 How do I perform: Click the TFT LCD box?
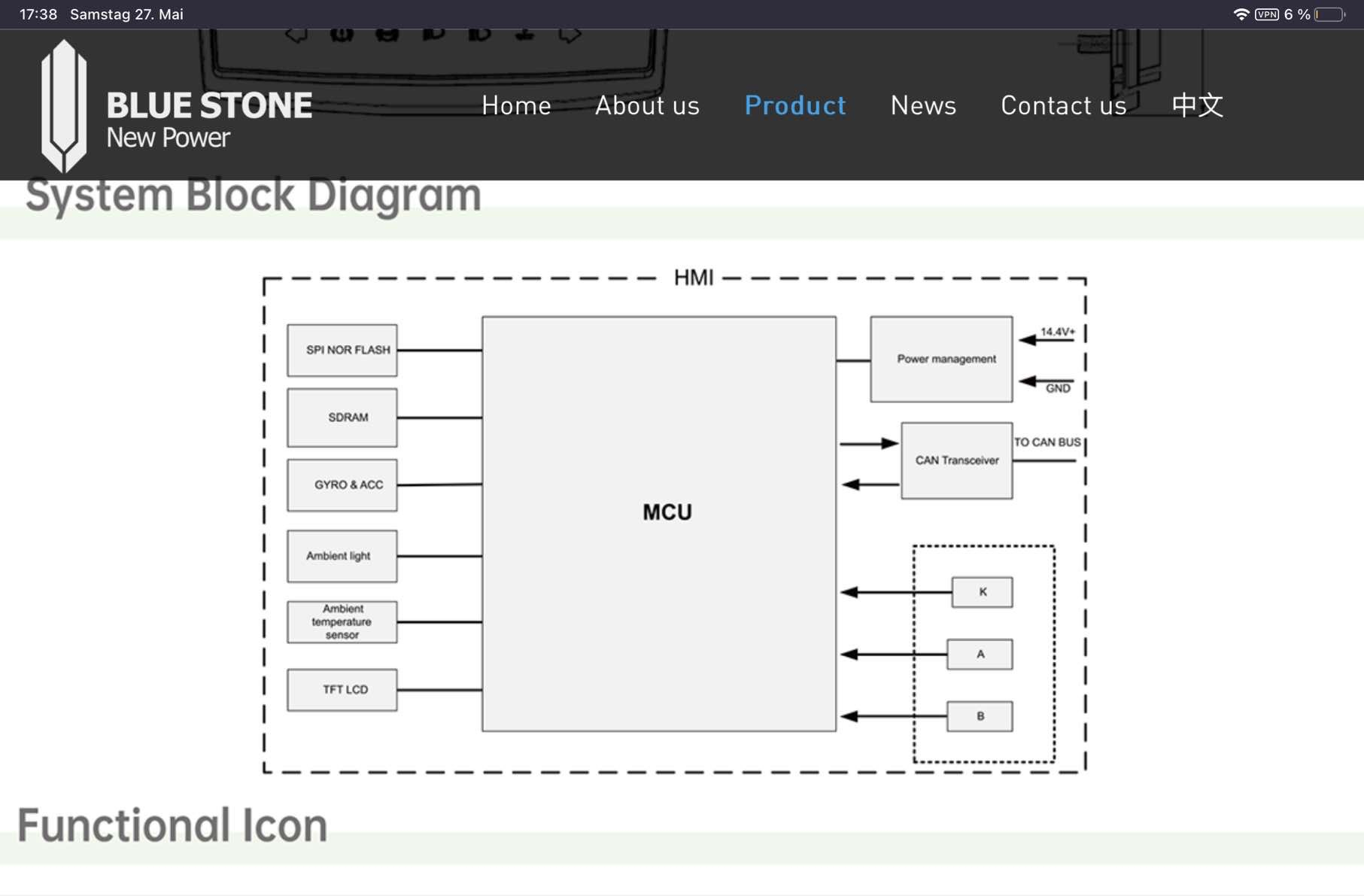[x=342, y=689]
